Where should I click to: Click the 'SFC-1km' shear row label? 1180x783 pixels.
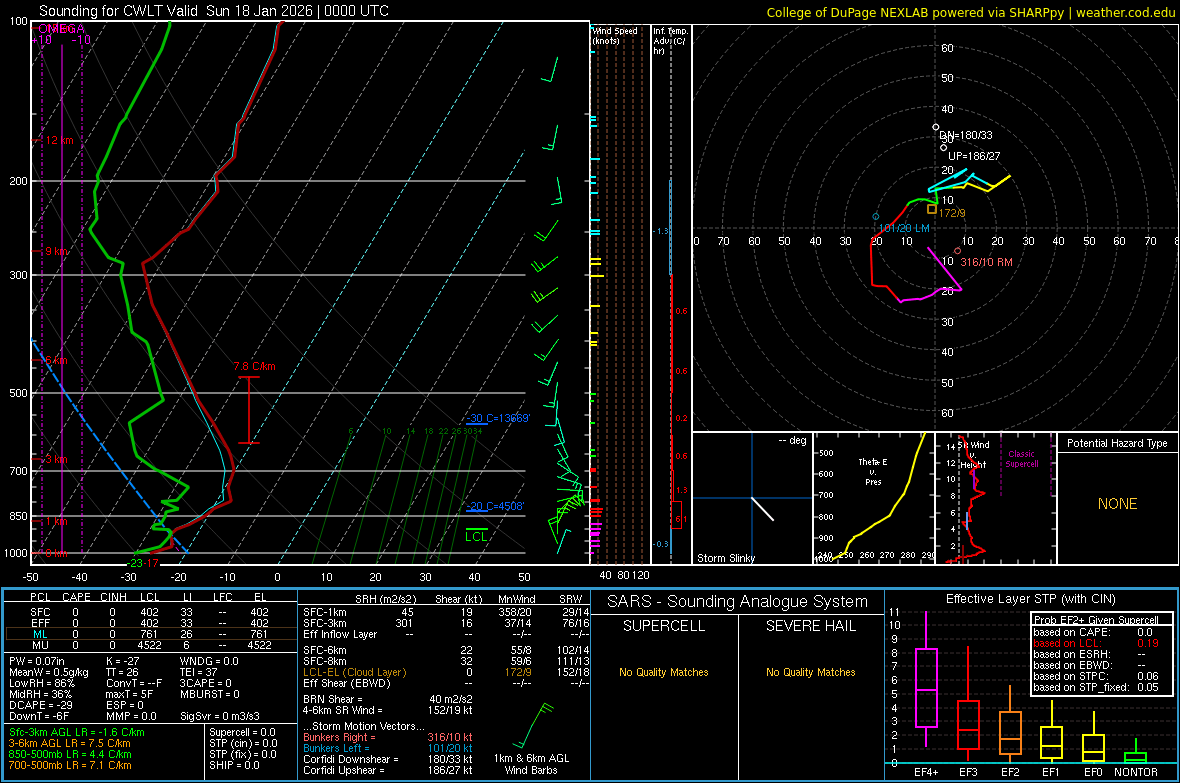[x=325, y=612]
